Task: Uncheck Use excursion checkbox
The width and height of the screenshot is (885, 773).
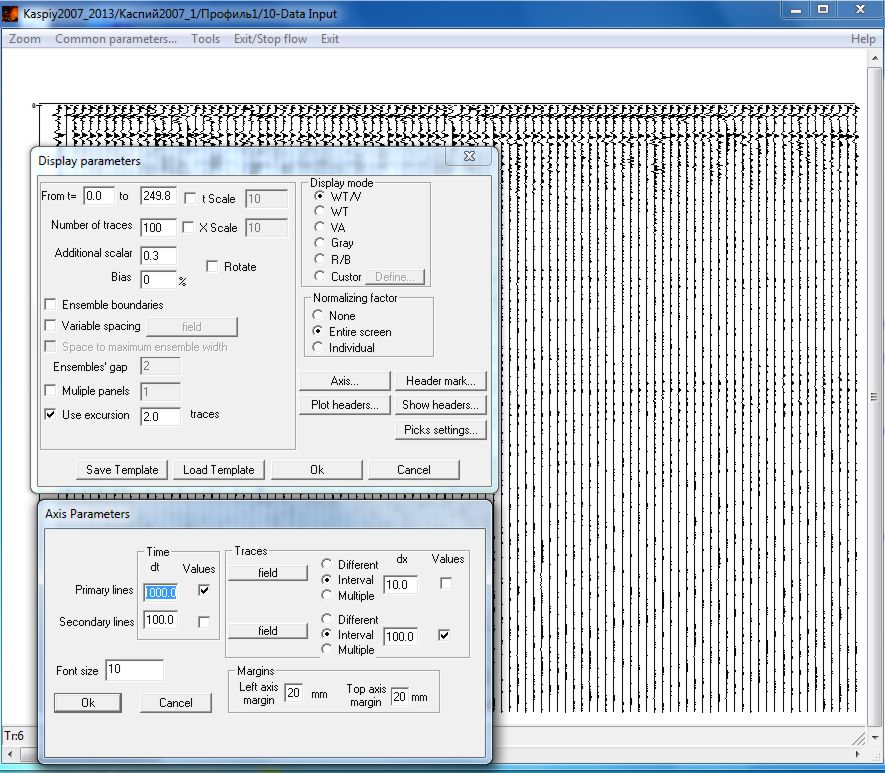Action: [50, 414]
